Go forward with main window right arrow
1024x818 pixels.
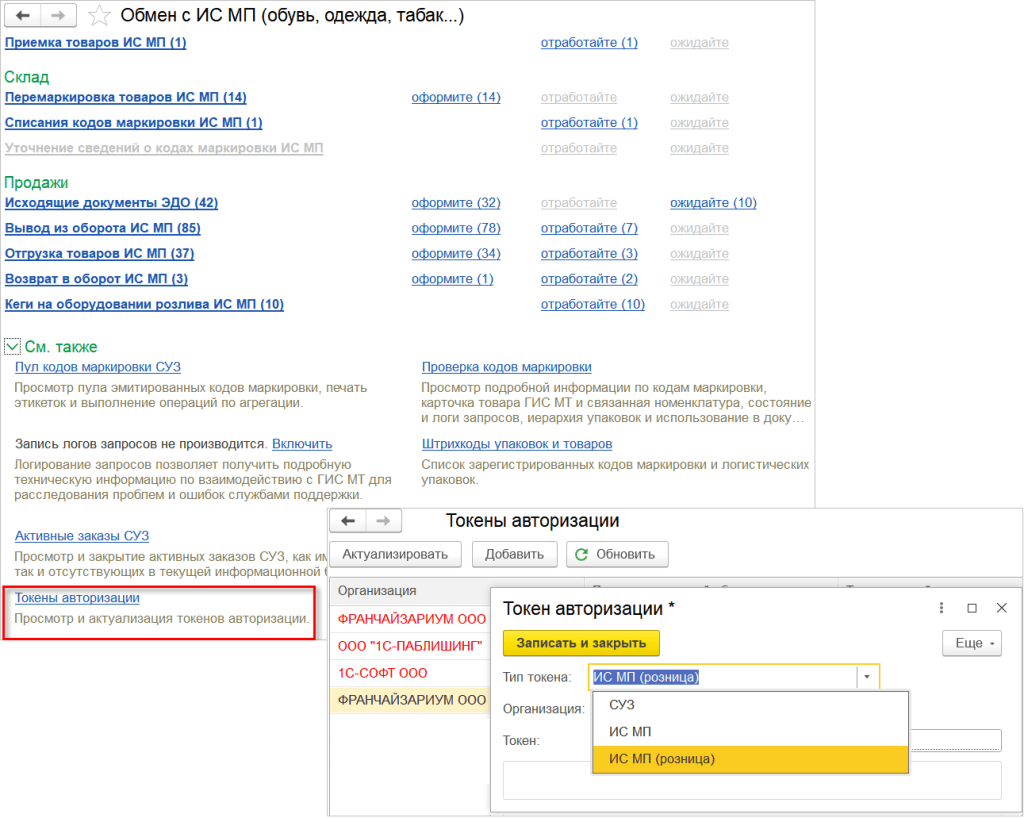pos(58,15)
